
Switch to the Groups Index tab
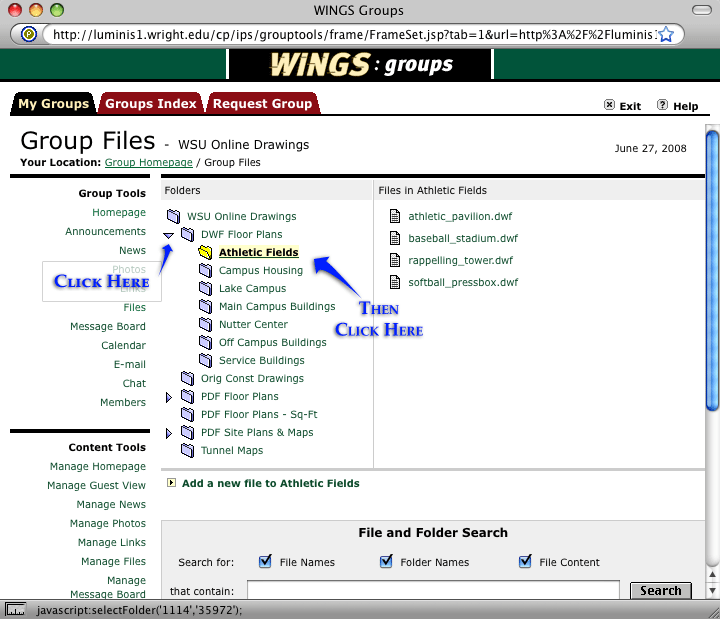click(x=150, y=103)
